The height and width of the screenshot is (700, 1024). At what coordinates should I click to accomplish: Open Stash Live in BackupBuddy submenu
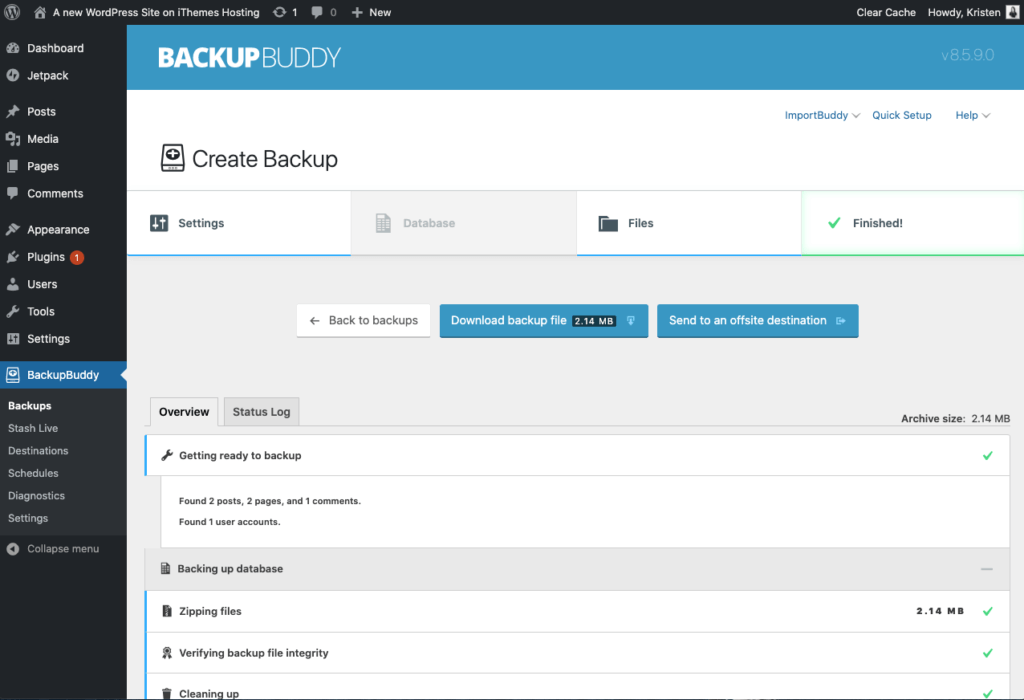[33, 428]
